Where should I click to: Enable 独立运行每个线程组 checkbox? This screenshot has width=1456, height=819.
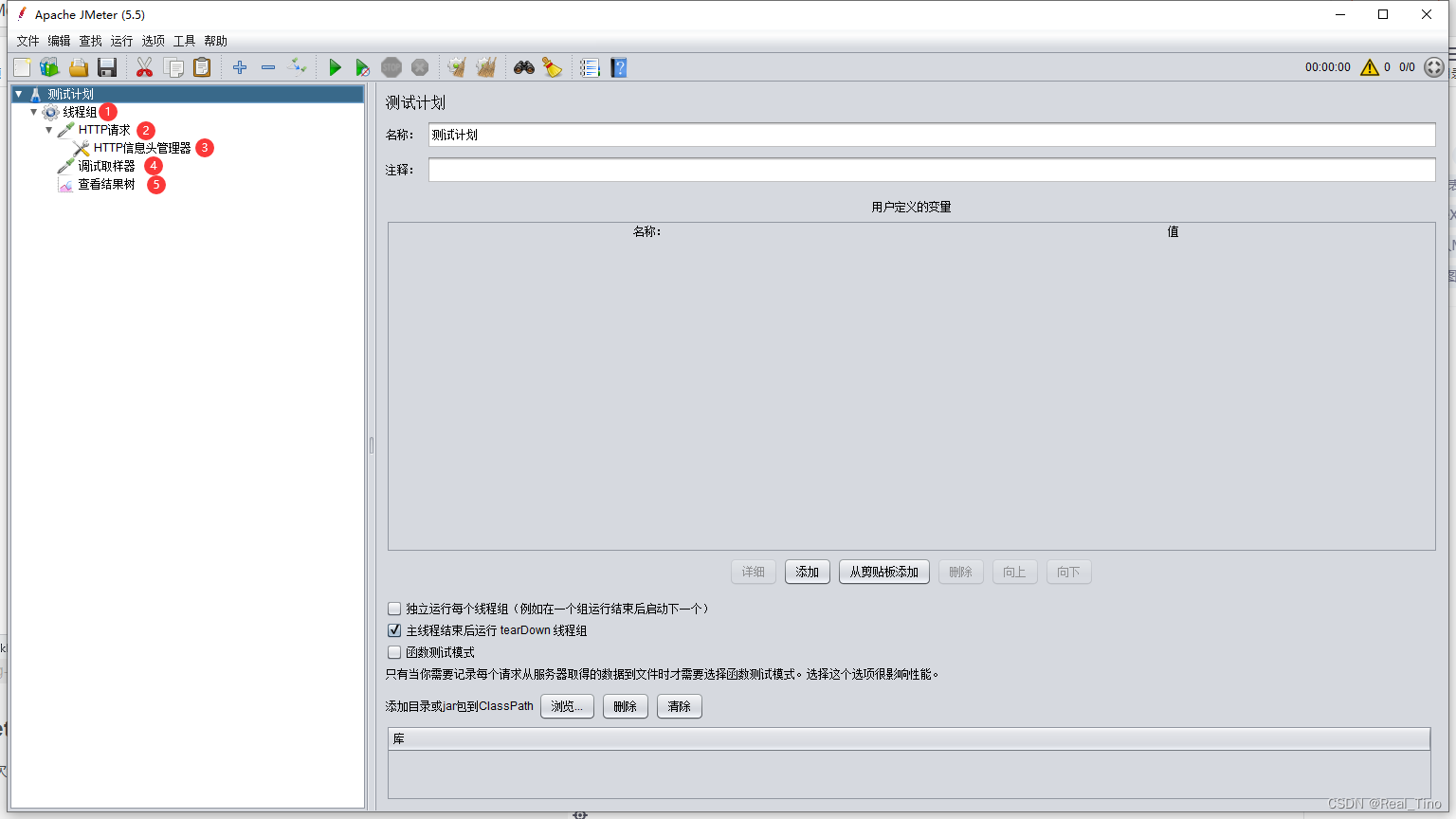point(394,608)
